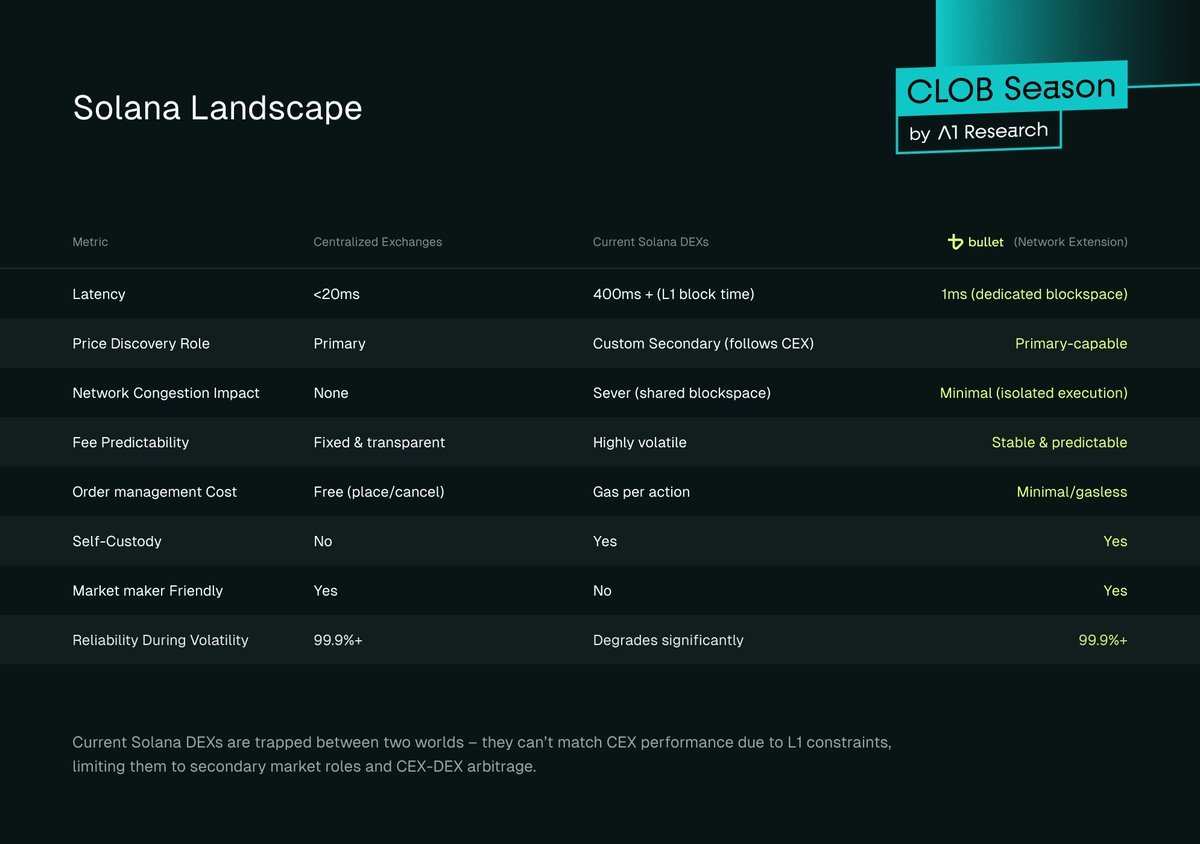Click the A1 Research logo mark
This screenshot has width=1200, height=844.
coord(947,133)
